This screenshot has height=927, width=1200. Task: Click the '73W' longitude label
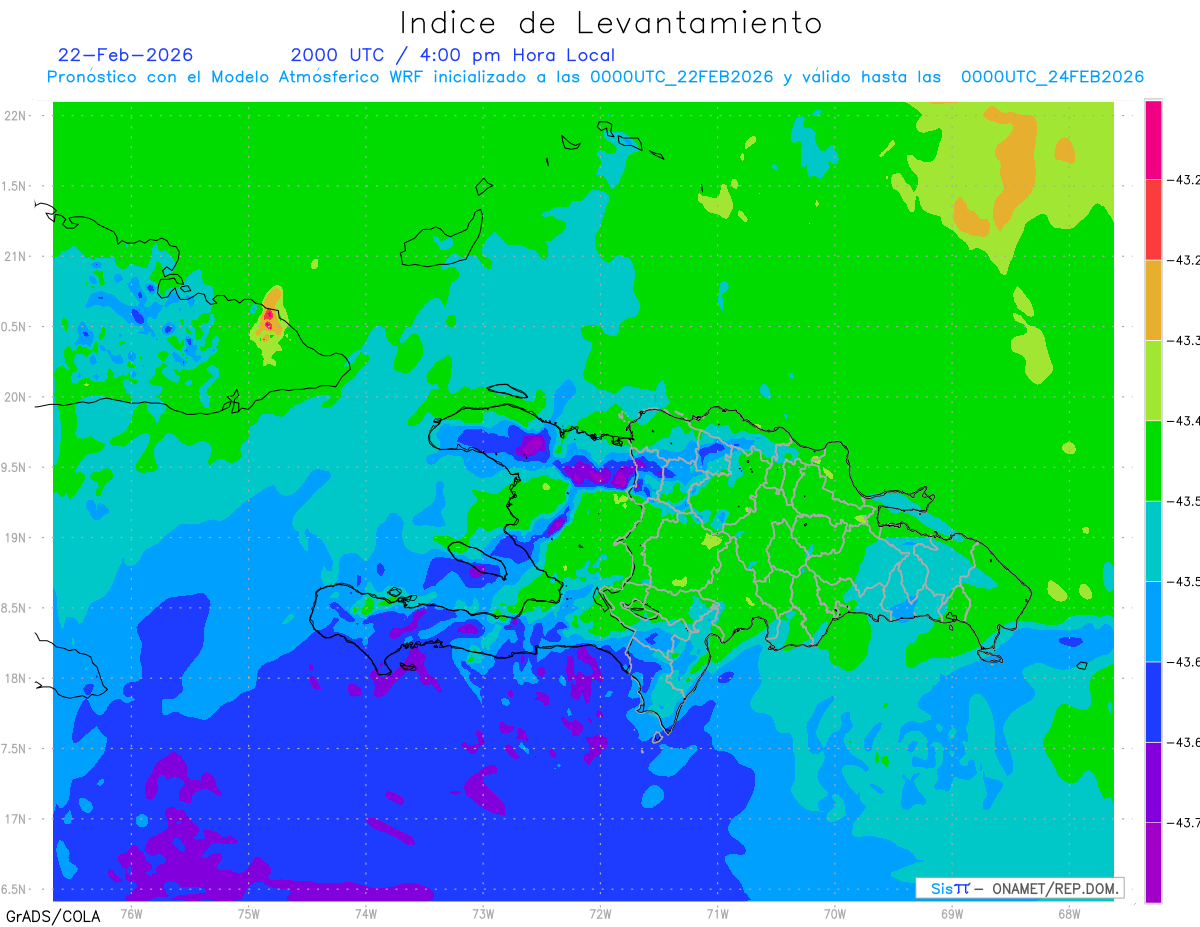pyautogui.click(x=483, y=913)
